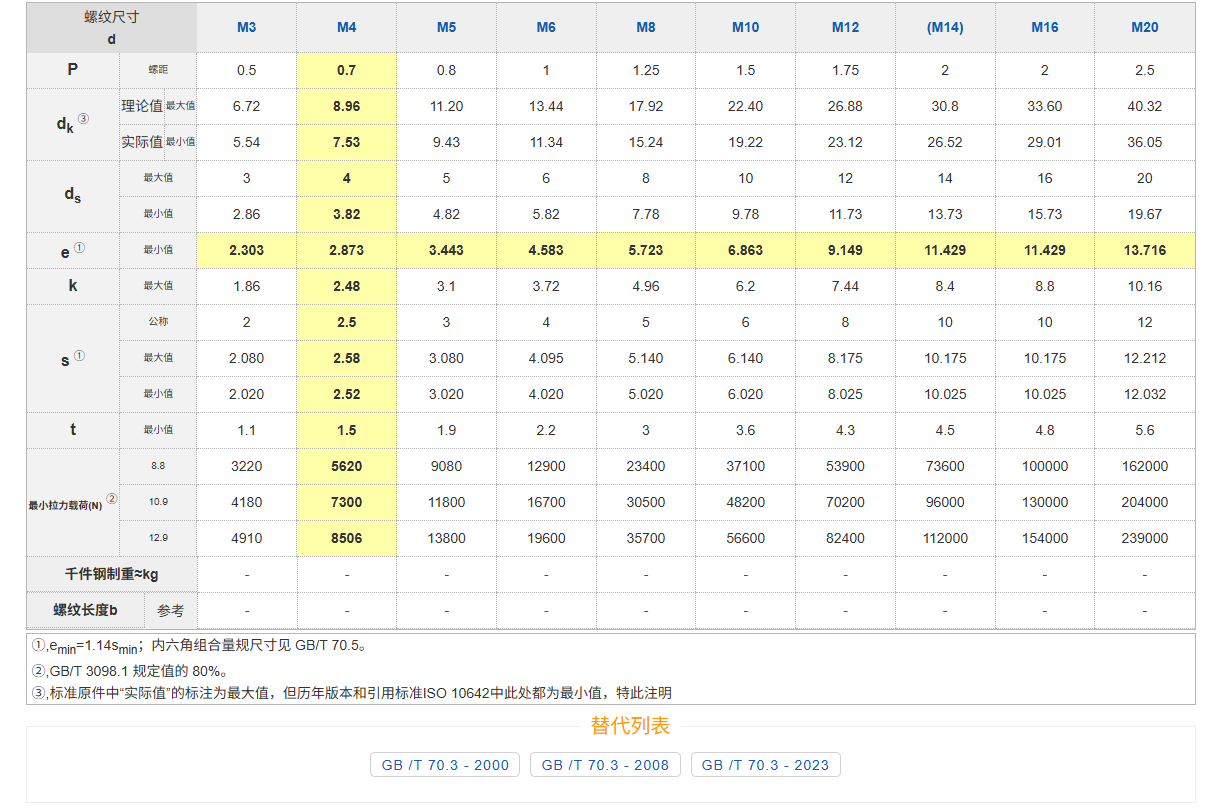The image size is (1215, 810).
Task: Click the M20 thread size header
Action: coord(1144,27)
